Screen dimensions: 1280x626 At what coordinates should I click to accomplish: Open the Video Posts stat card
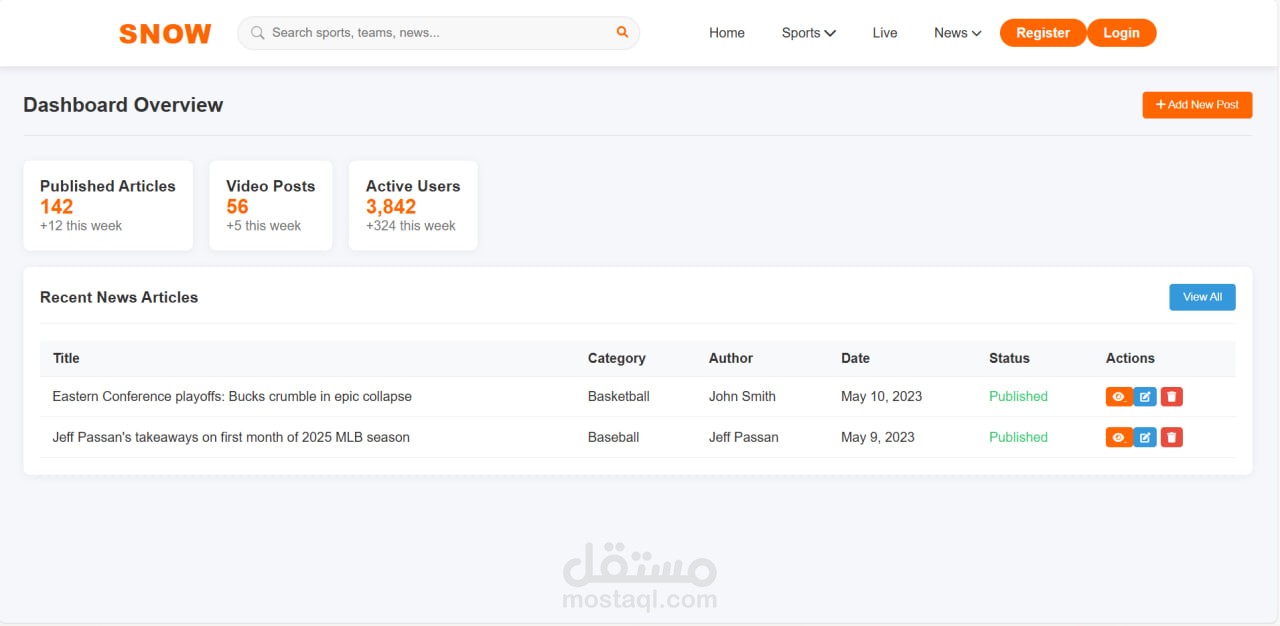click(x=271, y=206)
